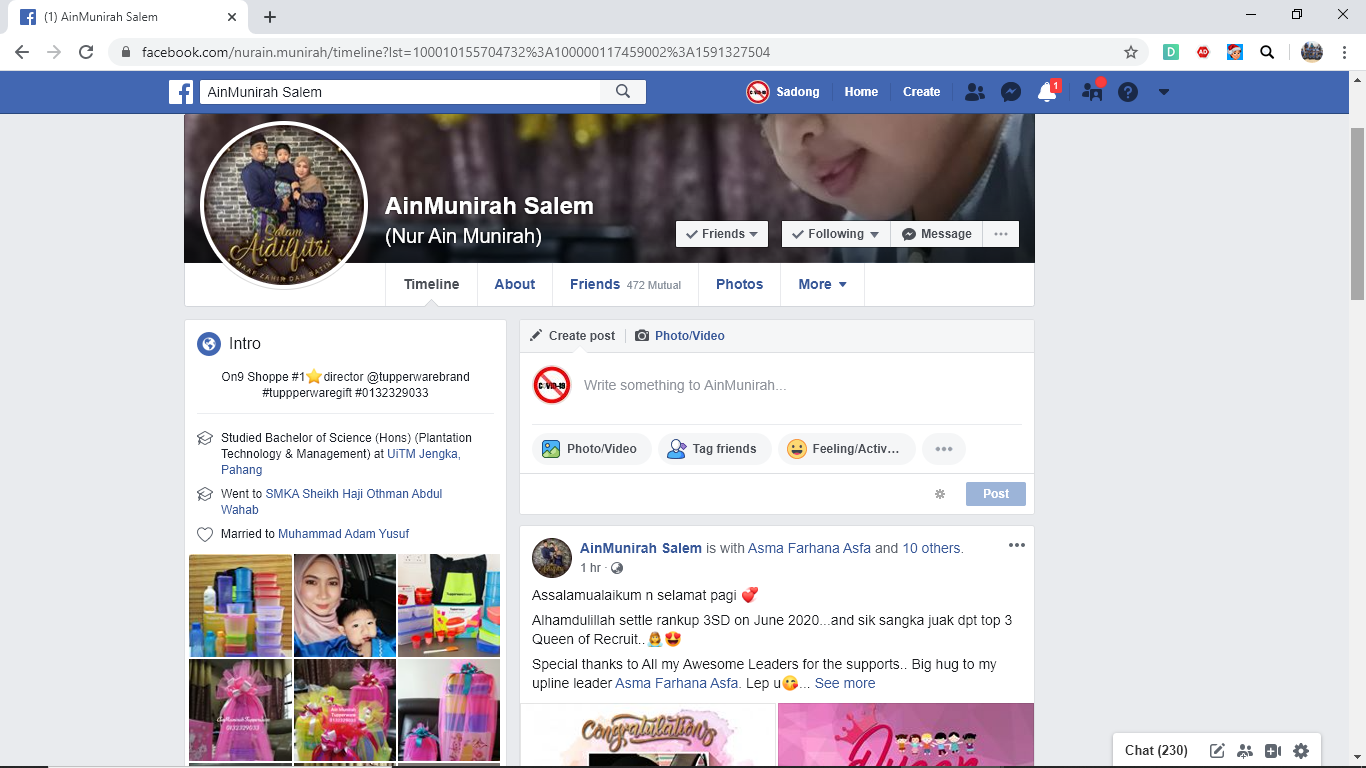Image resolution: width=1366 pixels, height=768 pixels.
Task: Expand the More profile tab dropdown
Action: click(x=822, y=285)
